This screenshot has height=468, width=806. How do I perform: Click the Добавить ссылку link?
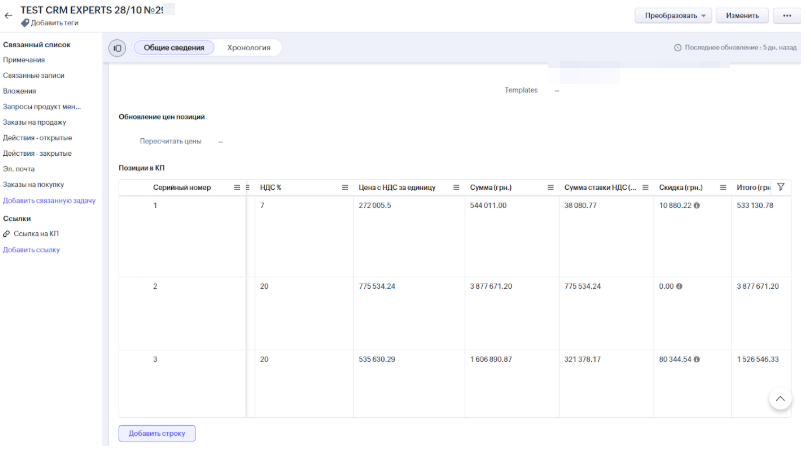pyautogui.click(x=31, y=250)
